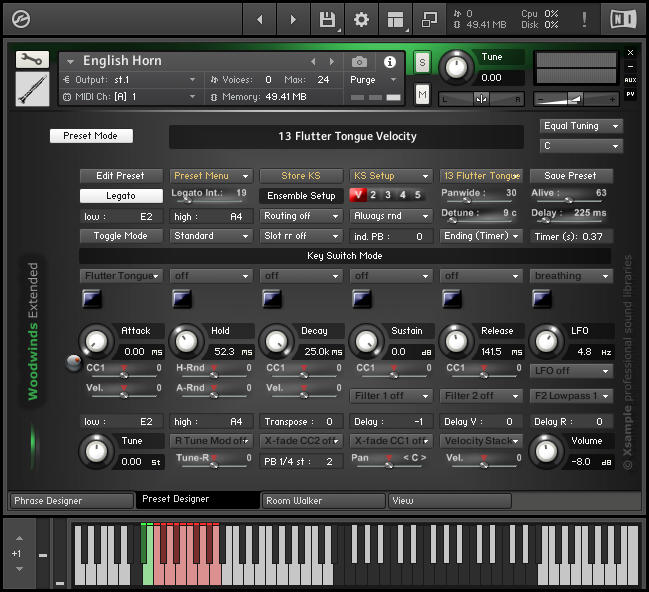The width and height of the screenshot is (649, 592).
Task: Click the Toggle Mode button
Action: (x=121, y=236)
